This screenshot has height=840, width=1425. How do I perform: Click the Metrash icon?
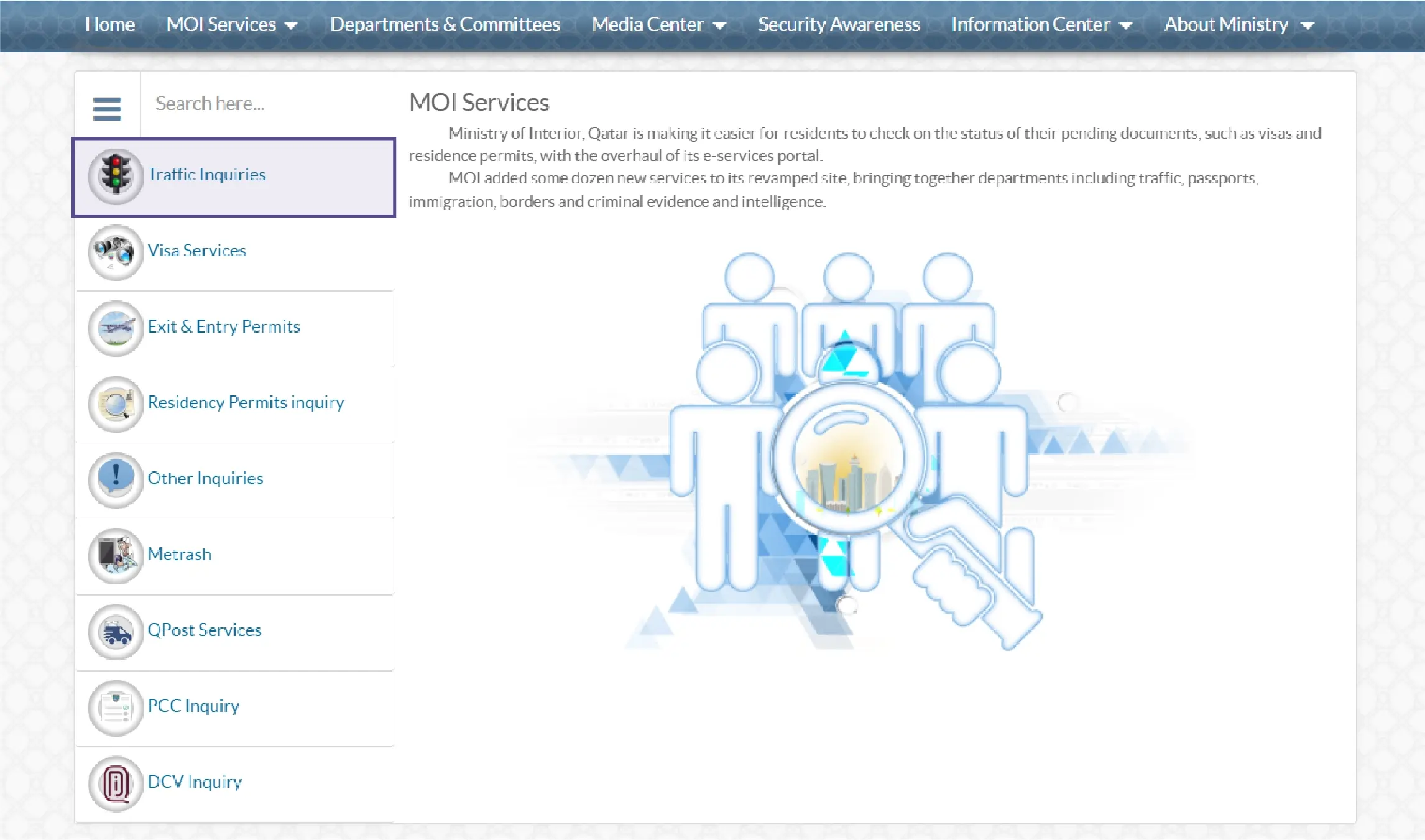(116, 556)
